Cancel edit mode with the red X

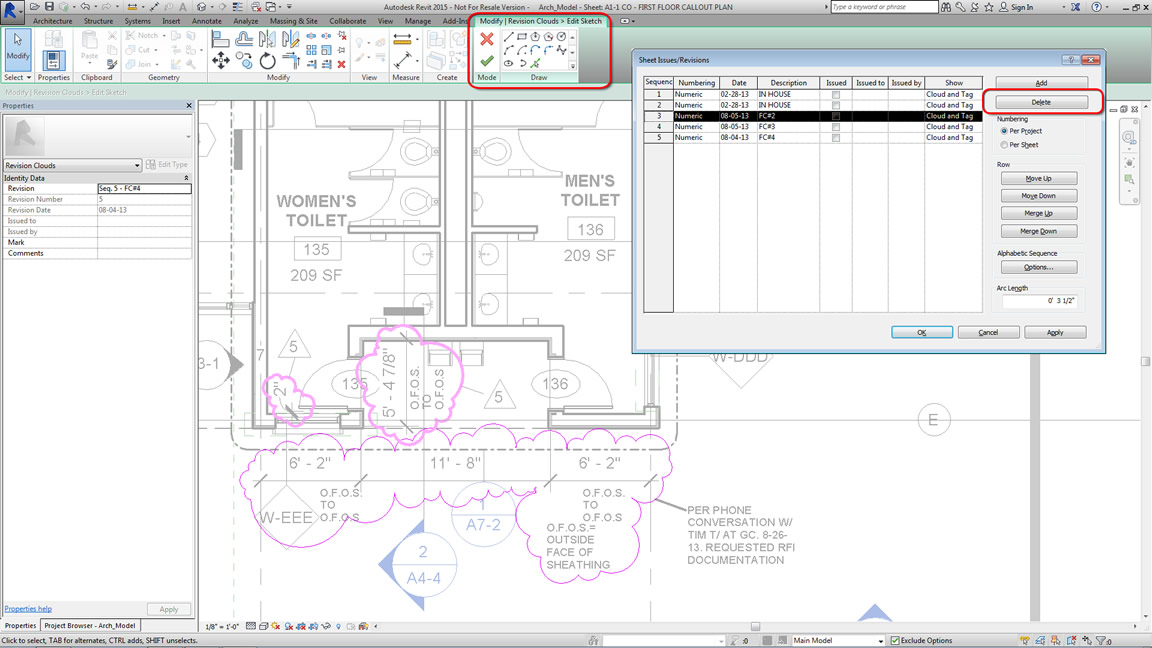486,38
